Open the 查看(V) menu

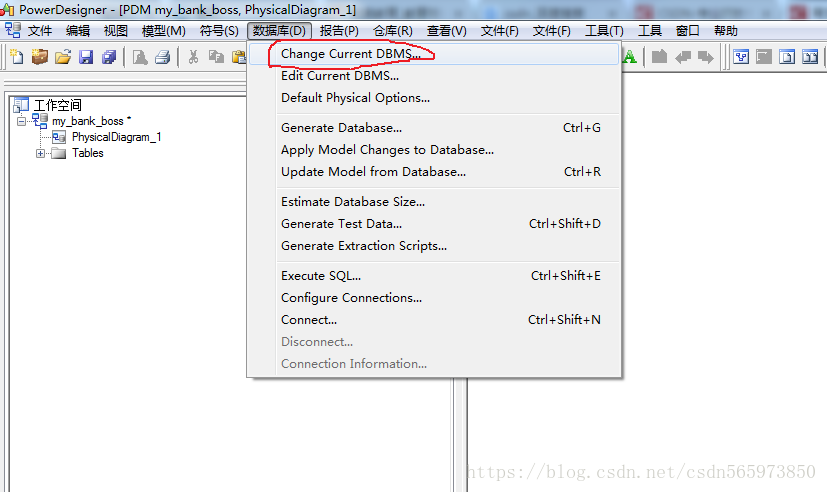click(447, 31)
